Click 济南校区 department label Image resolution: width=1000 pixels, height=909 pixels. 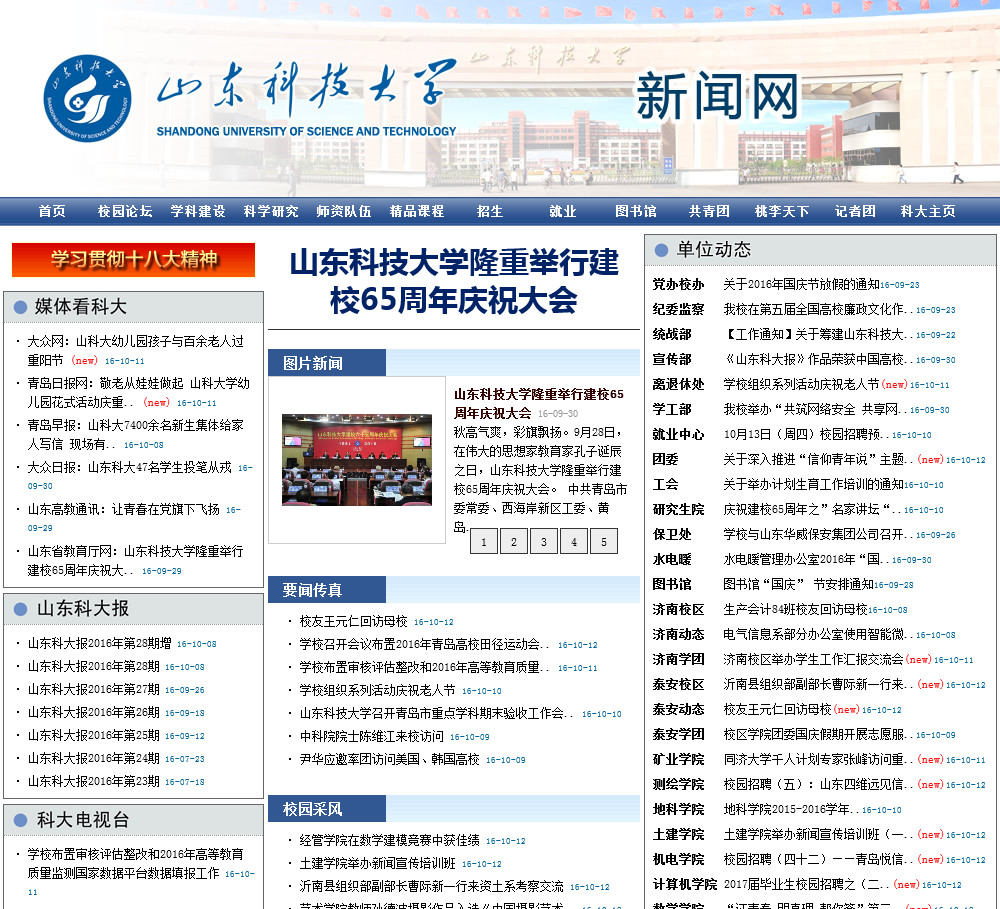pyautogui.click(x=679, y=609)
